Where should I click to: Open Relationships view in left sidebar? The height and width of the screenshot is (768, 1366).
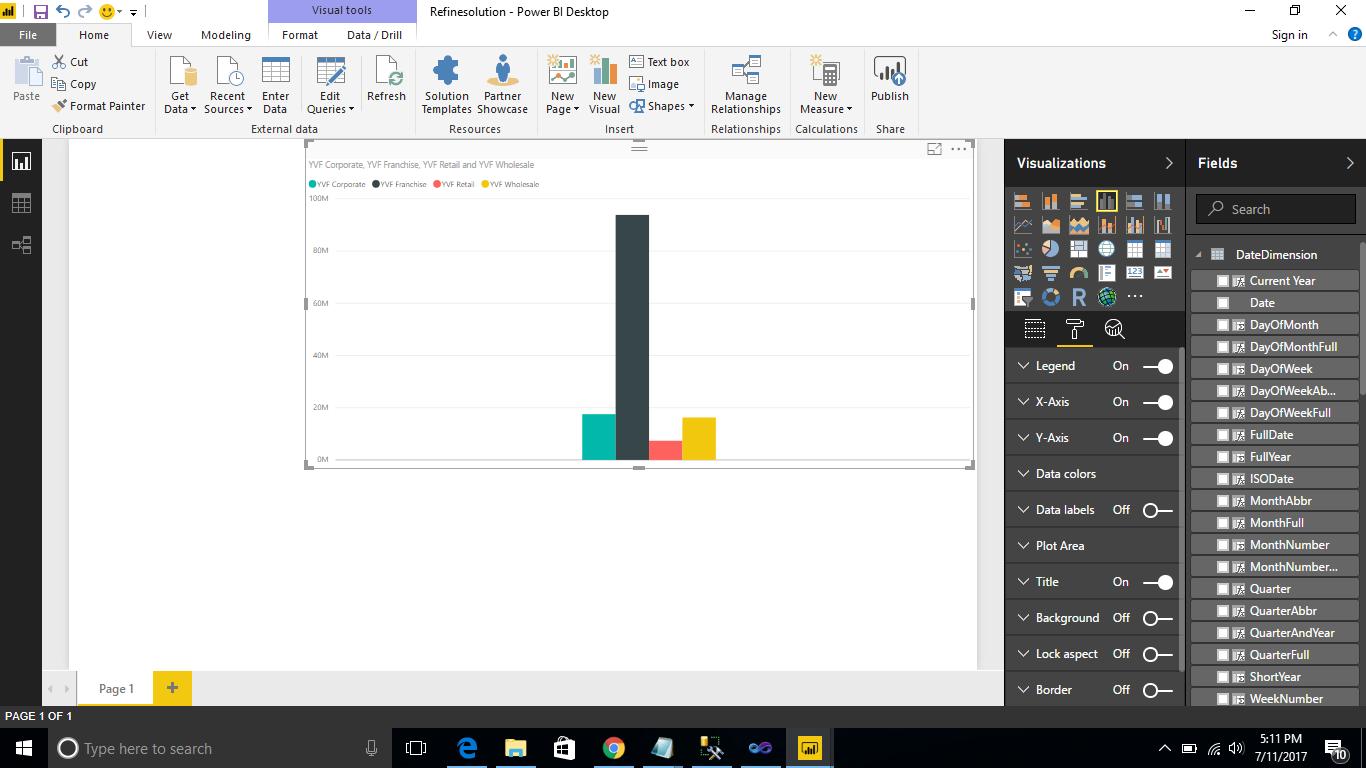[x=21, y=245]
